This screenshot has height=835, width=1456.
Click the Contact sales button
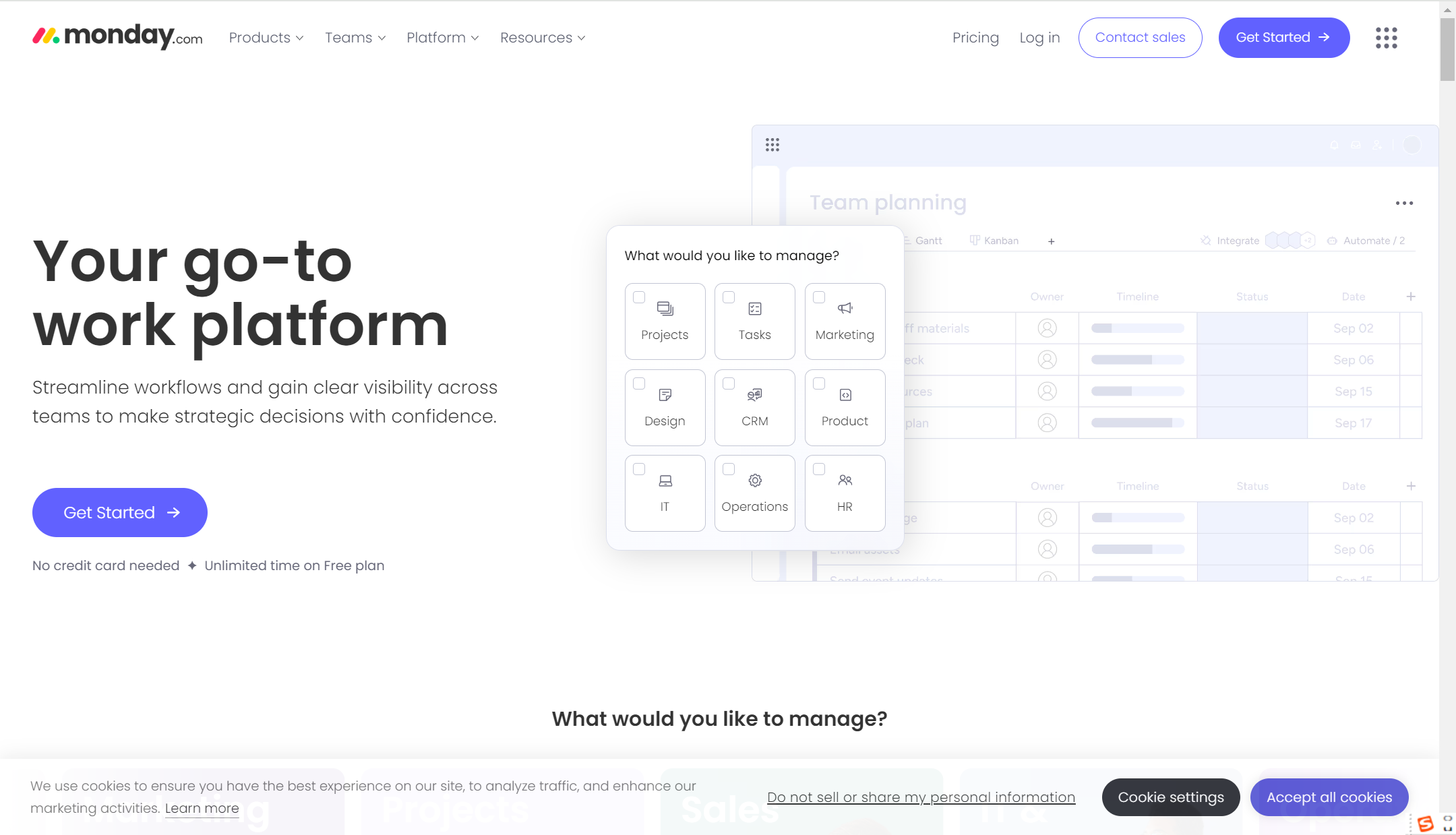click(x=1140, y=37)
